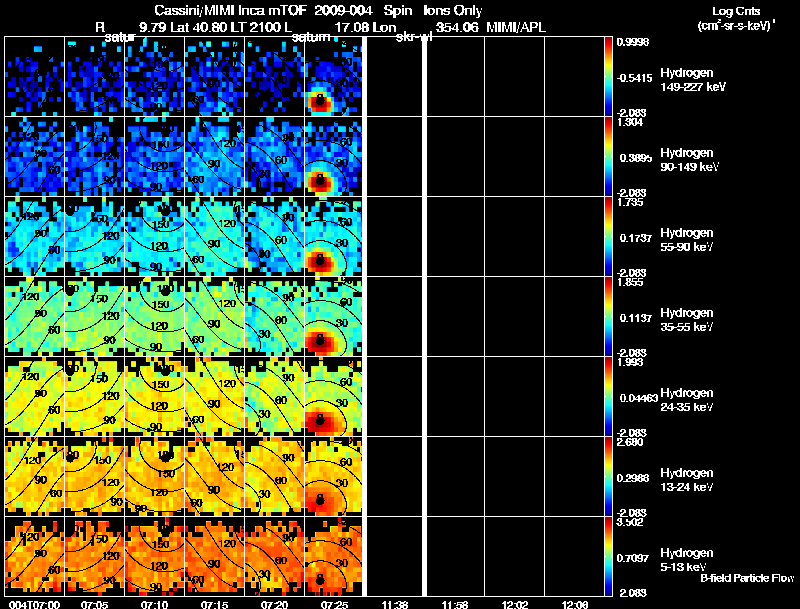The height and width of the screenshot is (609, 800).
Task: Click the '0.1137' color scale value
Action: tap(636, 318)
